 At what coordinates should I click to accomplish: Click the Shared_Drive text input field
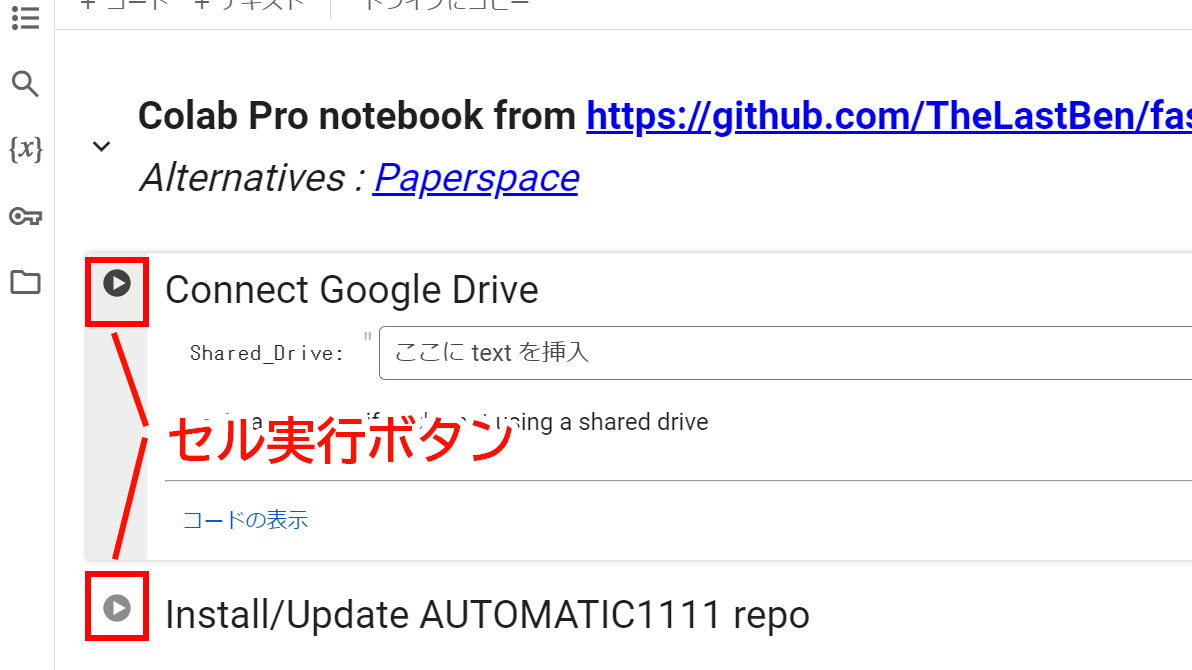pos(780,352)
